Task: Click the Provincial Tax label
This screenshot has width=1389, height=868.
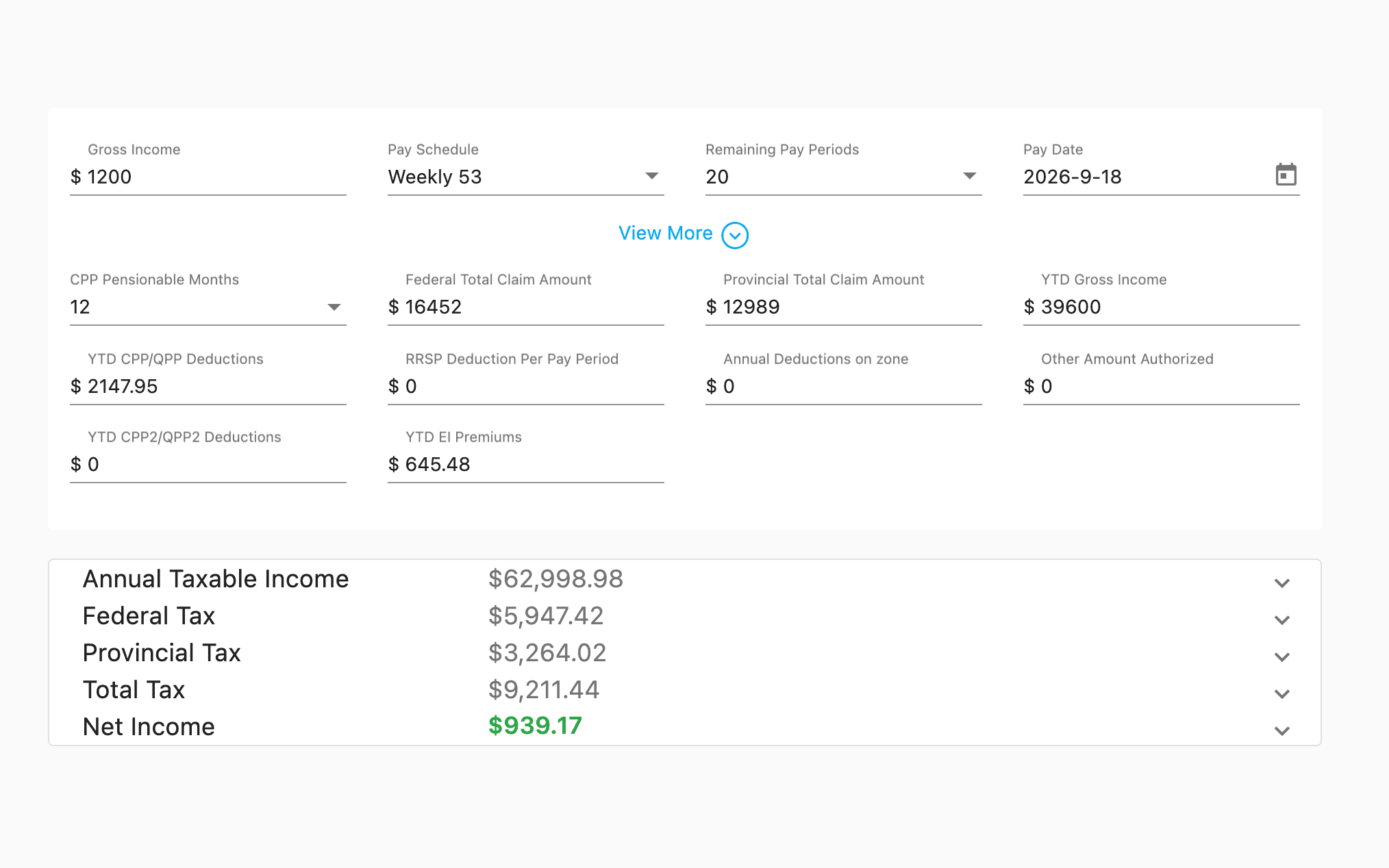Action: tap(162, 653)
